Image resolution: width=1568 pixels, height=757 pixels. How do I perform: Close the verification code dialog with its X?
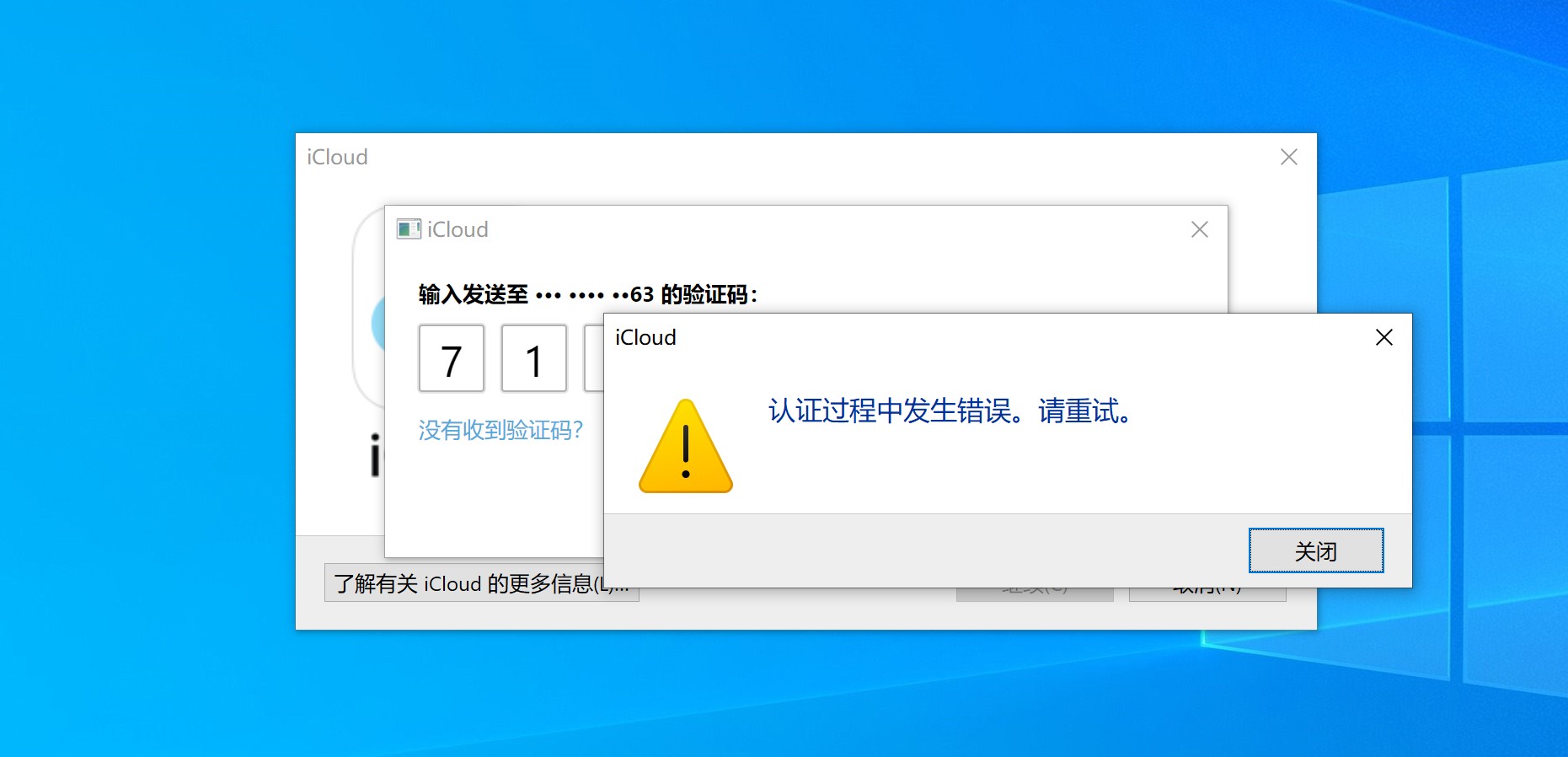[x=1200, y=229]
